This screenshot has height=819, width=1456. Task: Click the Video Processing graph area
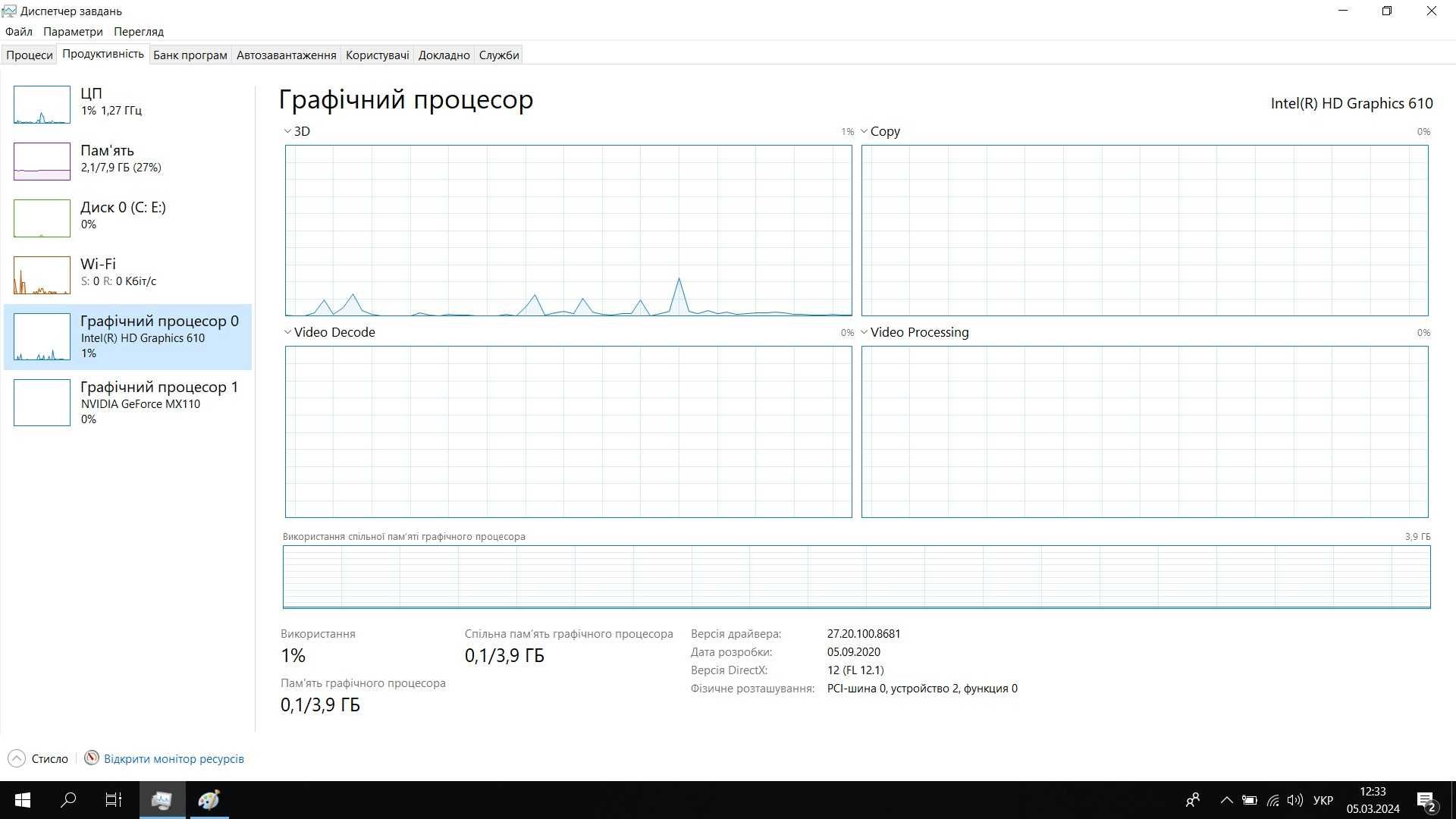pos(1145,432)
